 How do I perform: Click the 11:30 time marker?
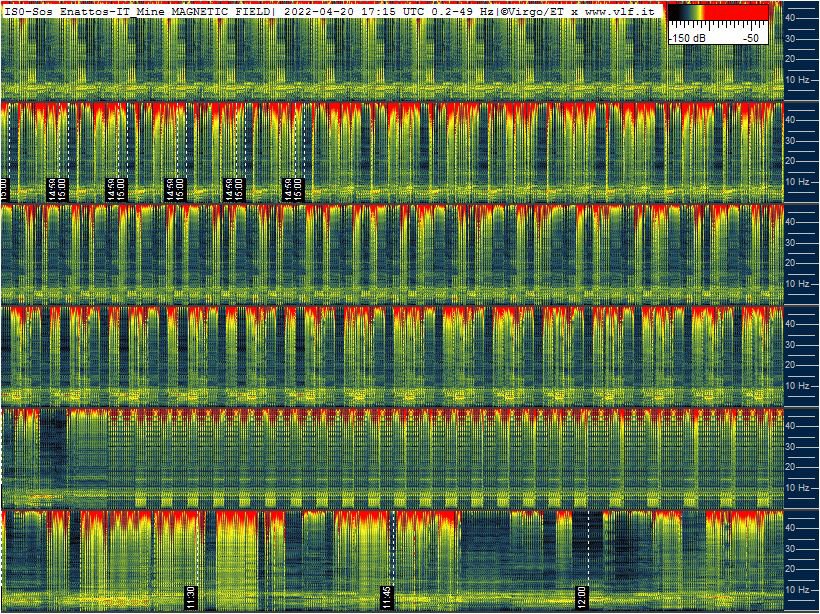tap(191, 597)
